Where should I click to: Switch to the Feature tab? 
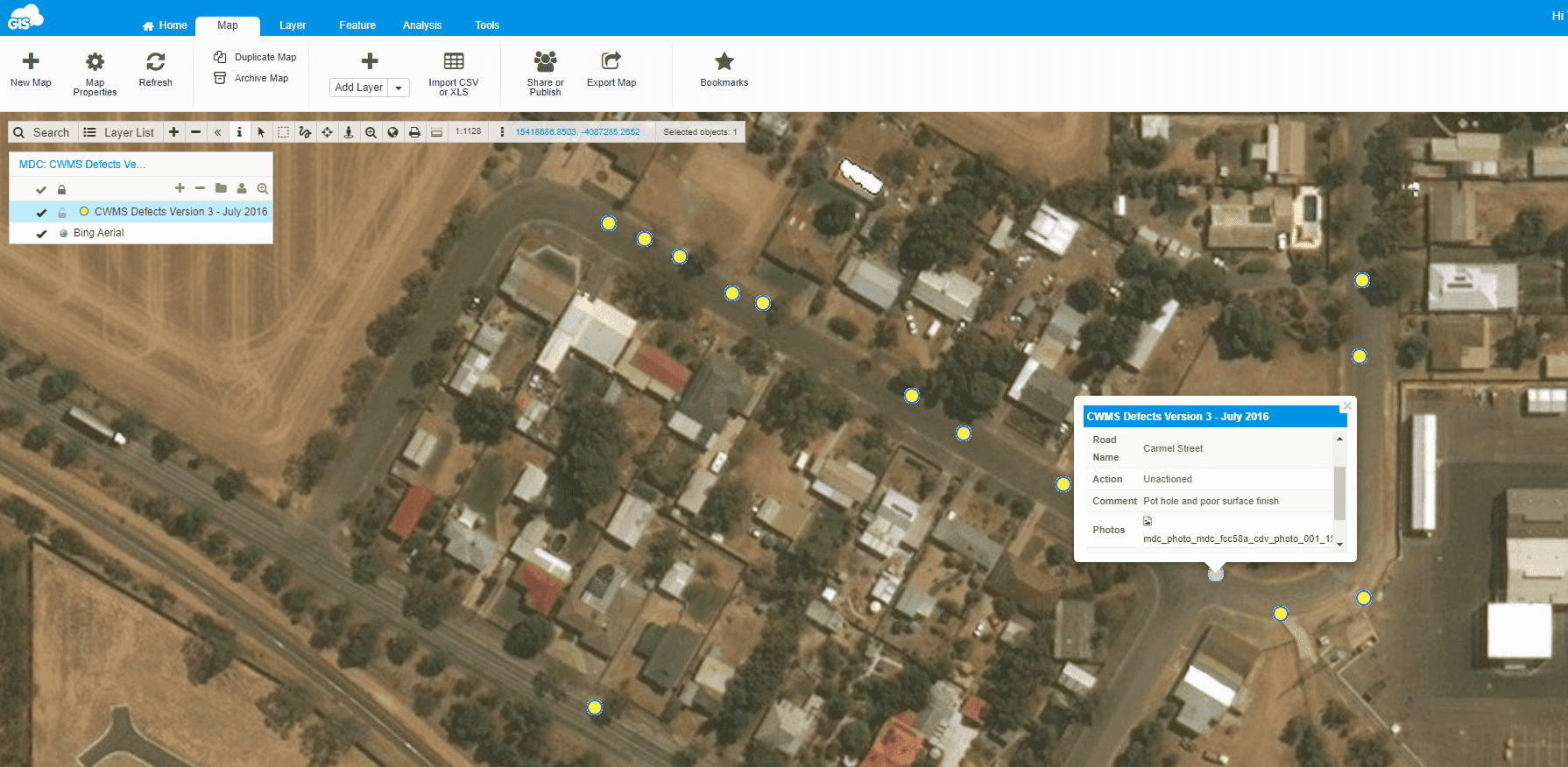(357, 25)
